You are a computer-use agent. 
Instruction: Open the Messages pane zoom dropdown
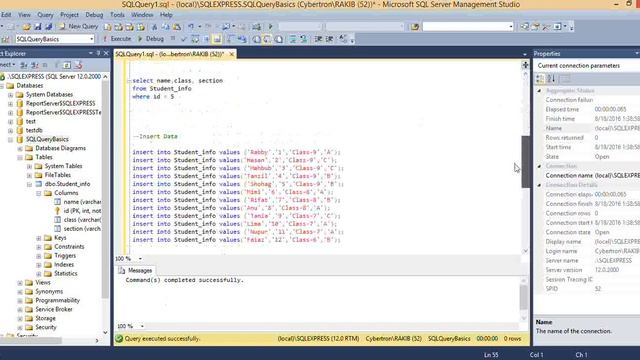point(142,326)
